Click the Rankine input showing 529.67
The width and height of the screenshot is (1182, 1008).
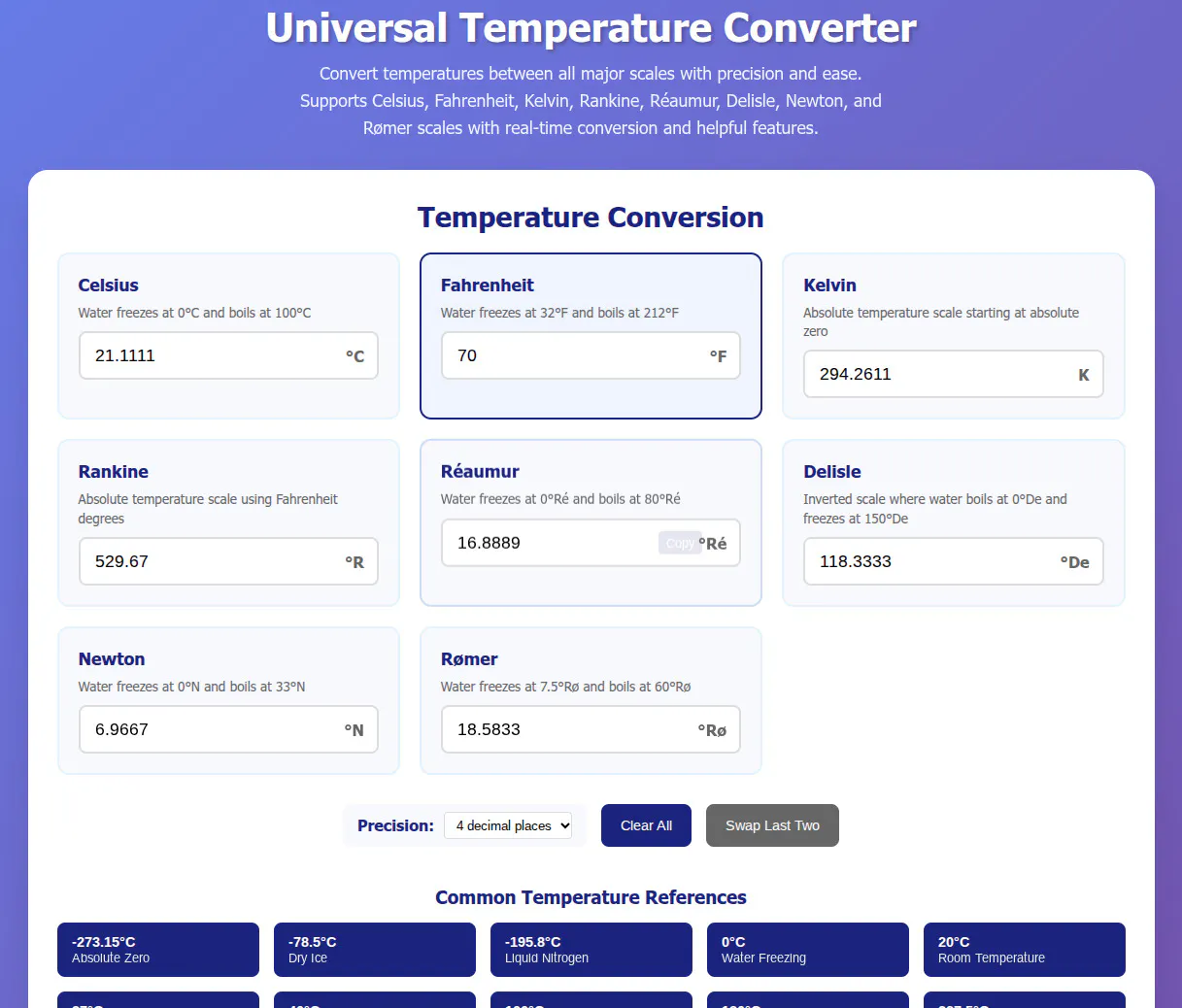pos(228,561)
